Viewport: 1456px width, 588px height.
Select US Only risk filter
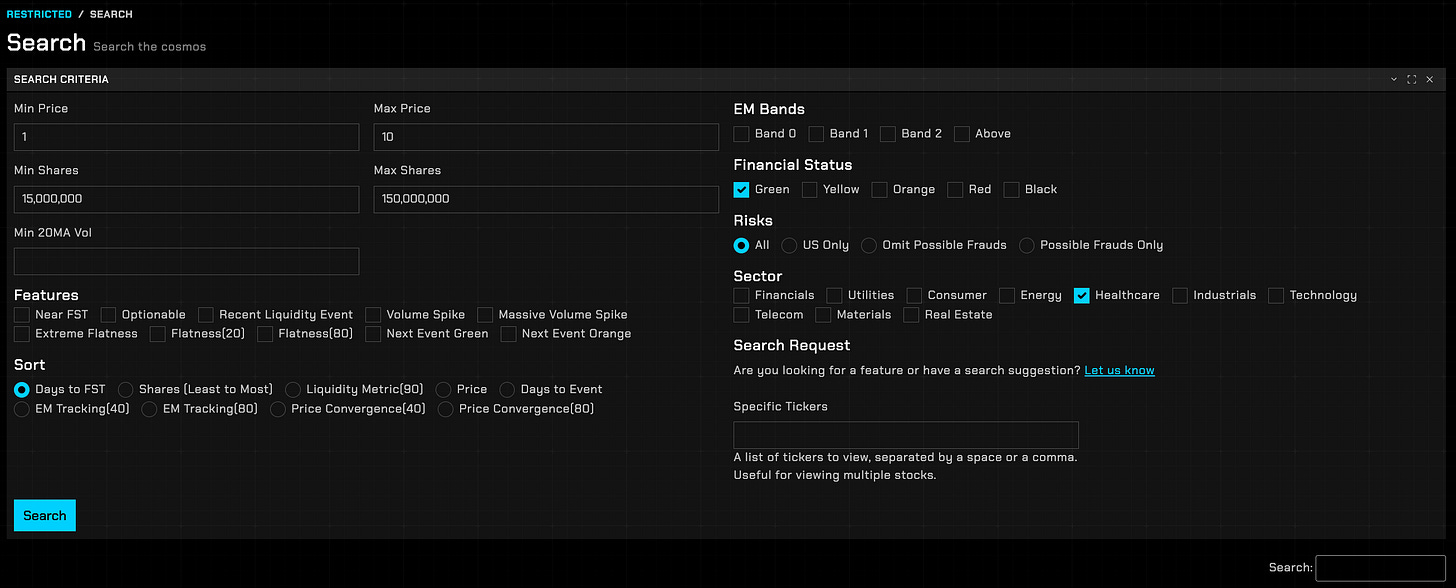click(x=789, y=246)
